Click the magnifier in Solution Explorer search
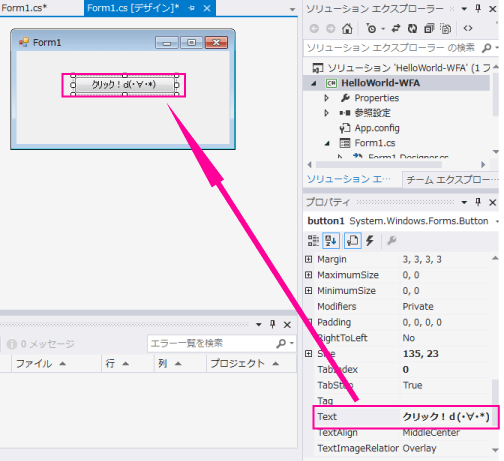The height and width of the screenshot is (461, 504). click(487, 48)
